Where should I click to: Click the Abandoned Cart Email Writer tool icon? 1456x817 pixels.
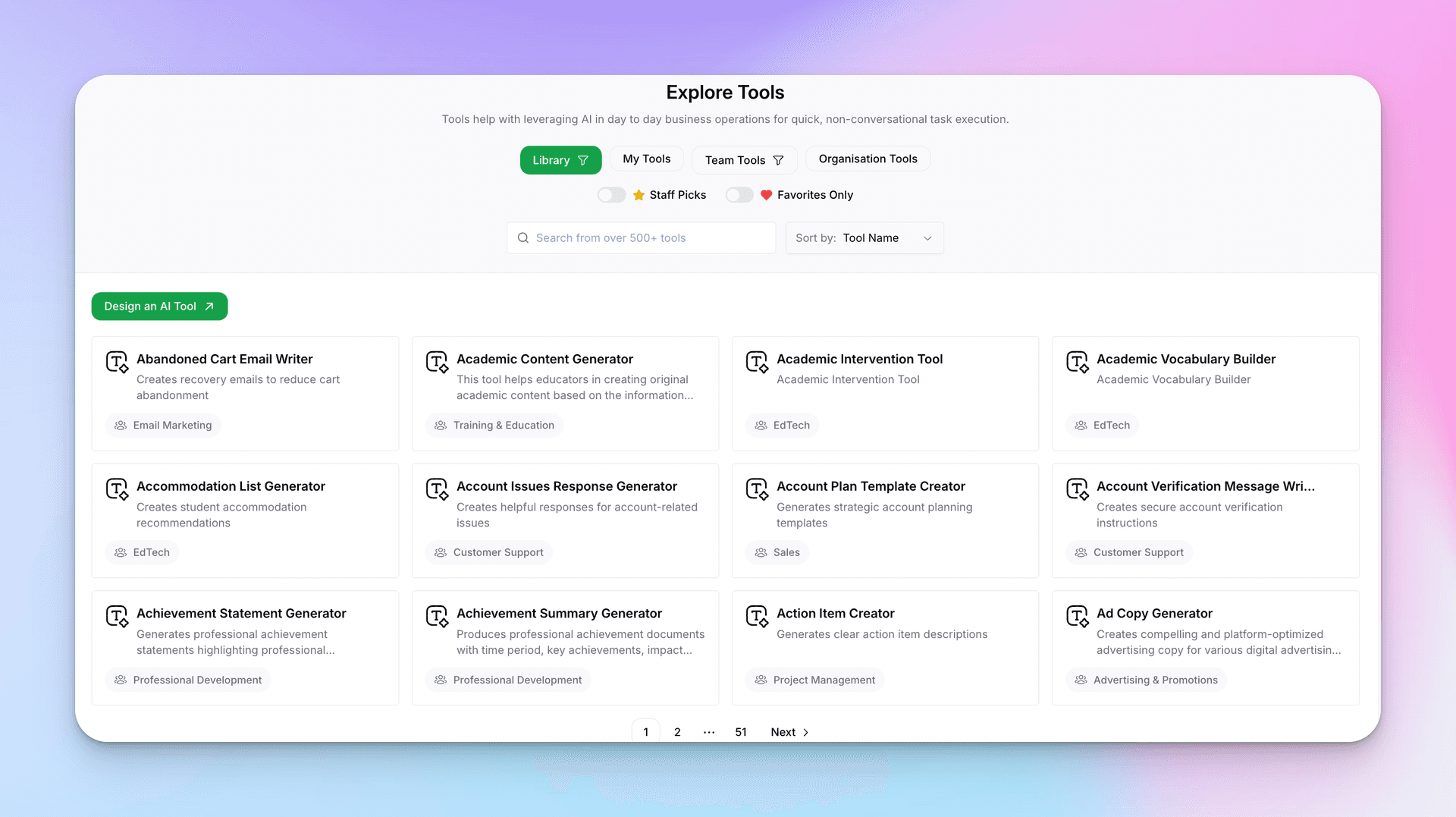click(118, 363)
